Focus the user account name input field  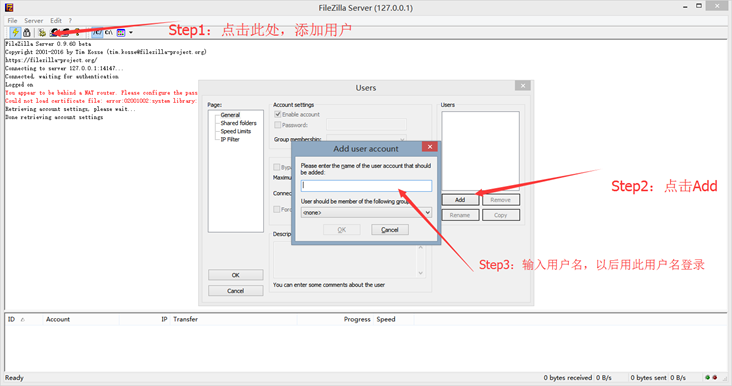point(366,185)
